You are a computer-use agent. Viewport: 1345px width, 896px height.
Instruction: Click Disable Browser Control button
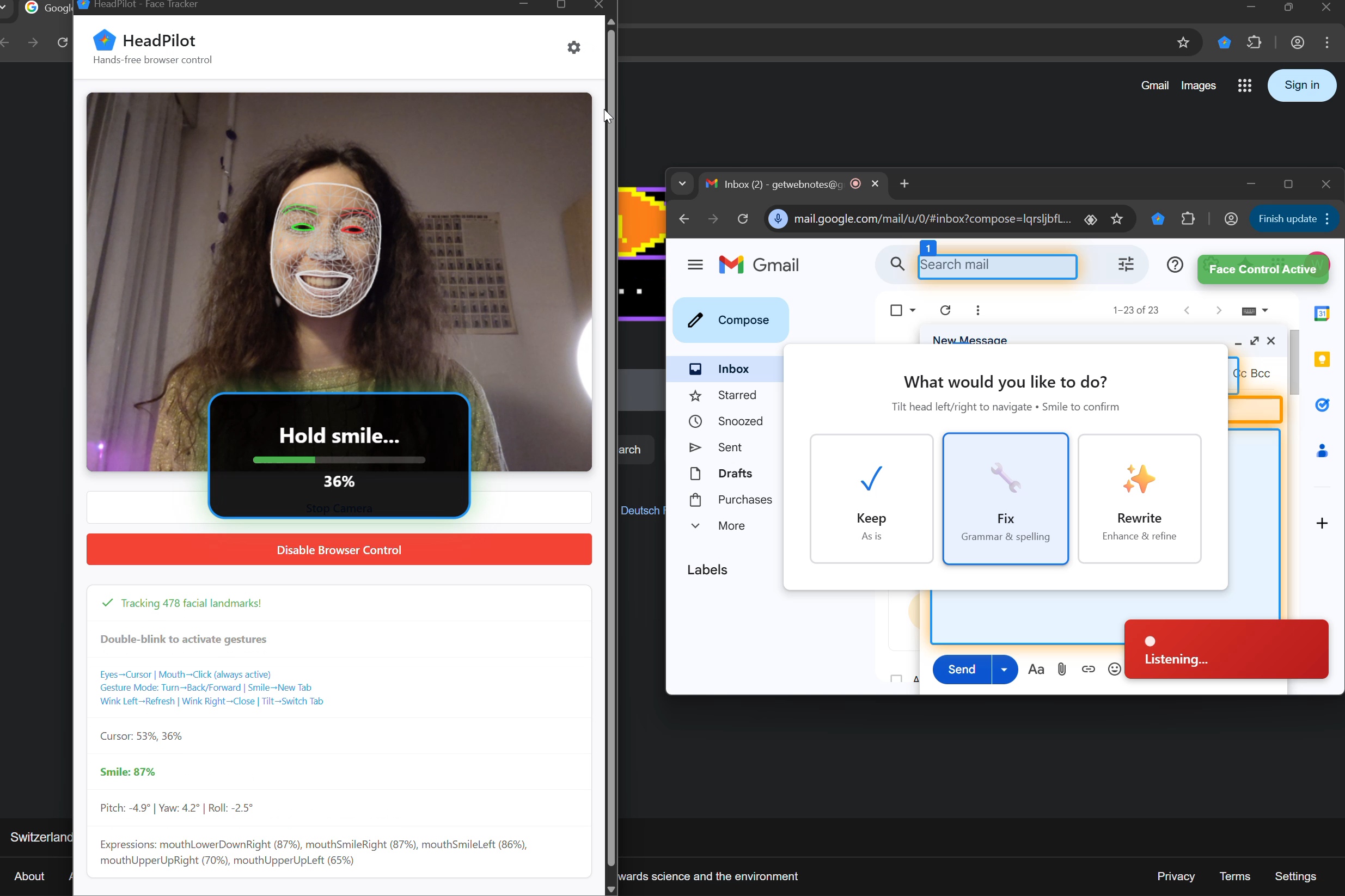(x=338, y=550)
